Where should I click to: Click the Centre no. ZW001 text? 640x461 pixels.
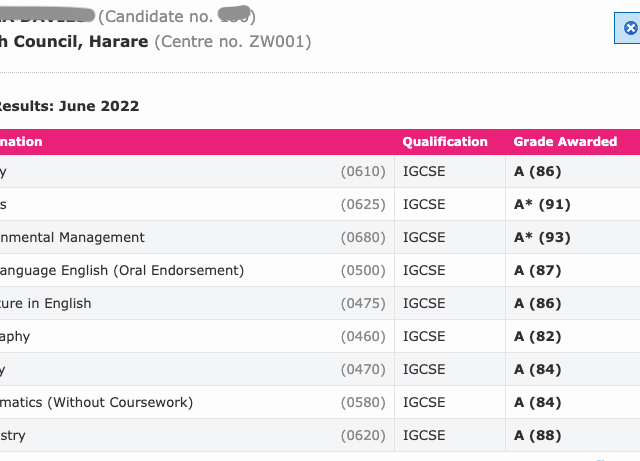click(x=232, y=42)
